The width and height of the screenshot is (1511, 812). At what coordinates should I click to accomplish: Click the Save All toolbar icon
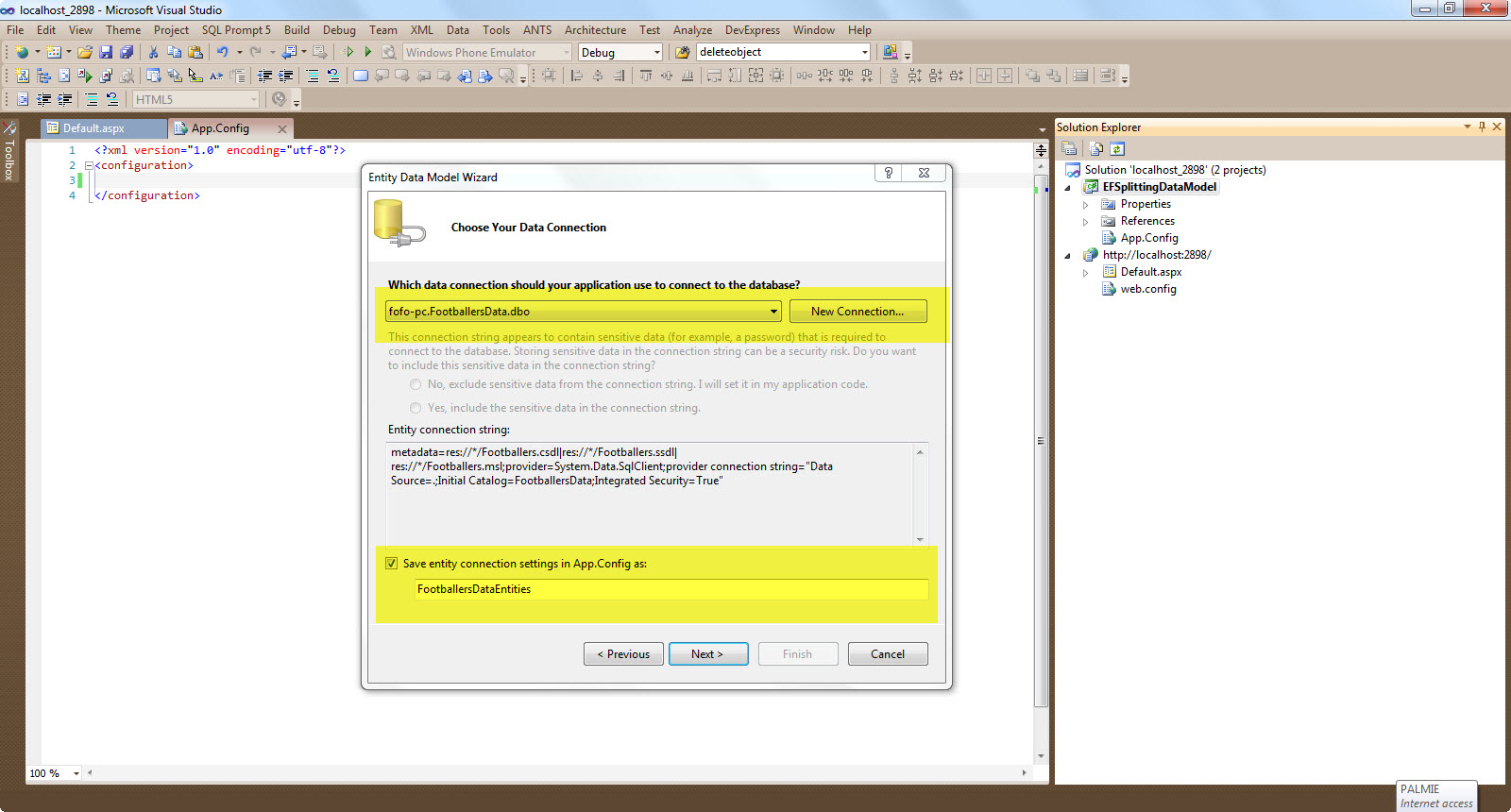(127, 52)
